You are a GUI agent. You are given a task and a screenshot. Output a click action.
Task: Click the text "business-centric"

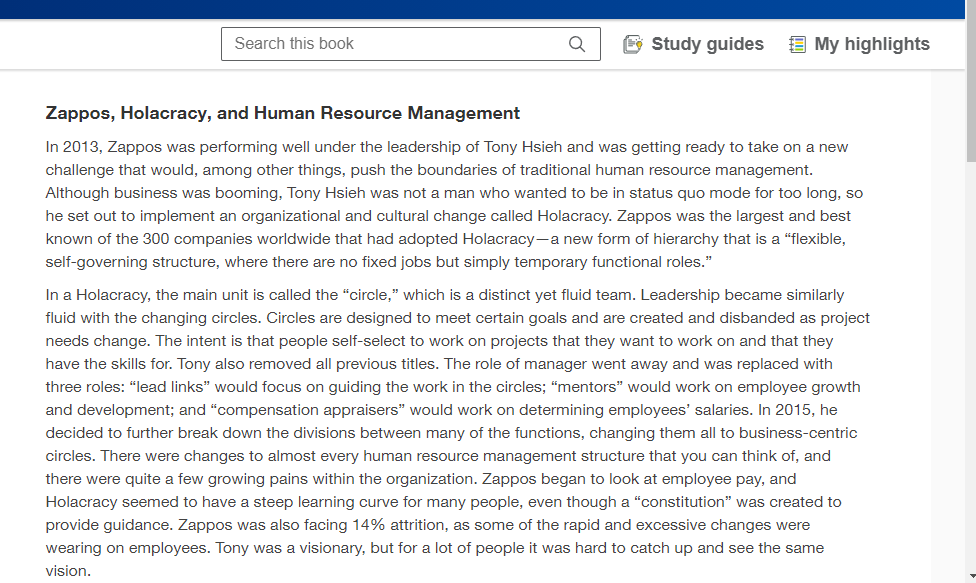(798, 433)
